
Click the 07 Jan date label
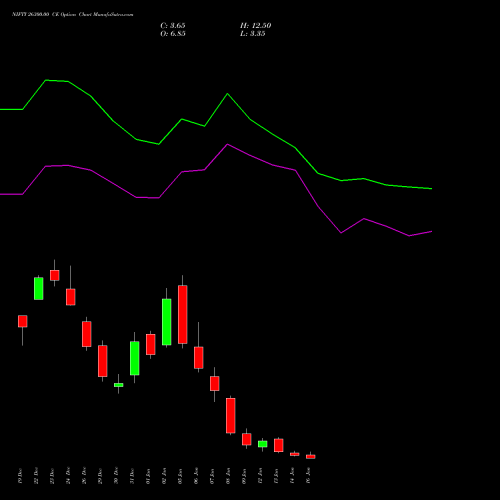click(x=212, y=476)
